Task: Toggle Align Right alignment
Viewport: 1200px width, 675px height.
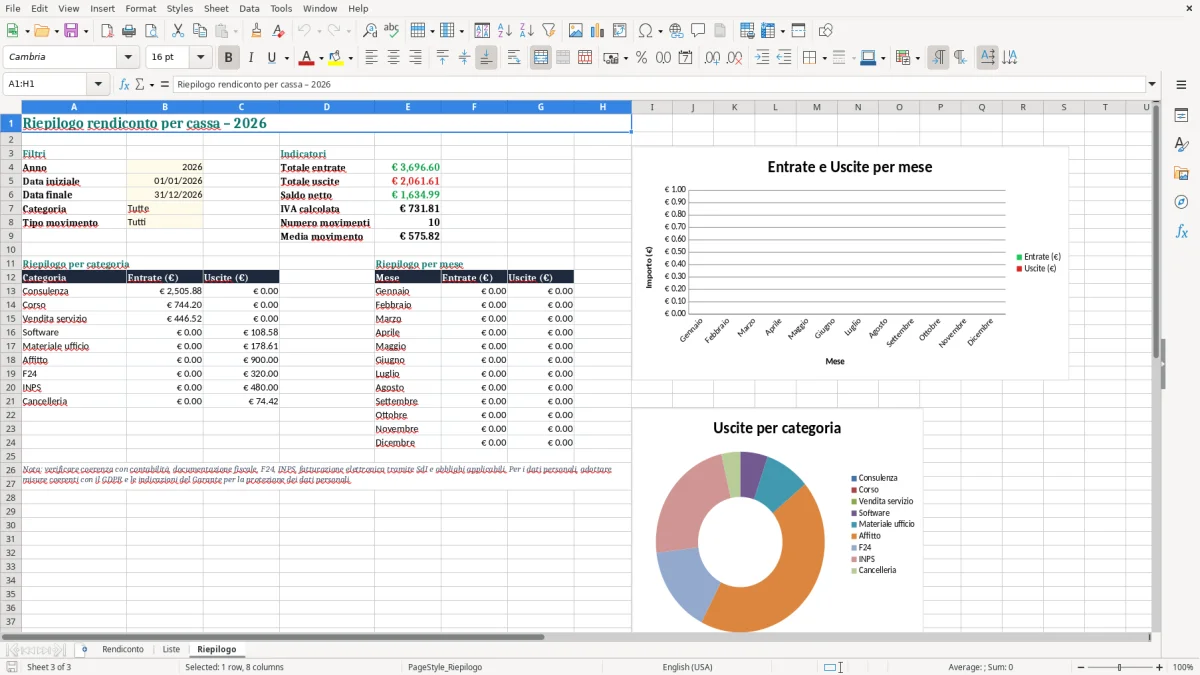Action: [x=415, y=58]
